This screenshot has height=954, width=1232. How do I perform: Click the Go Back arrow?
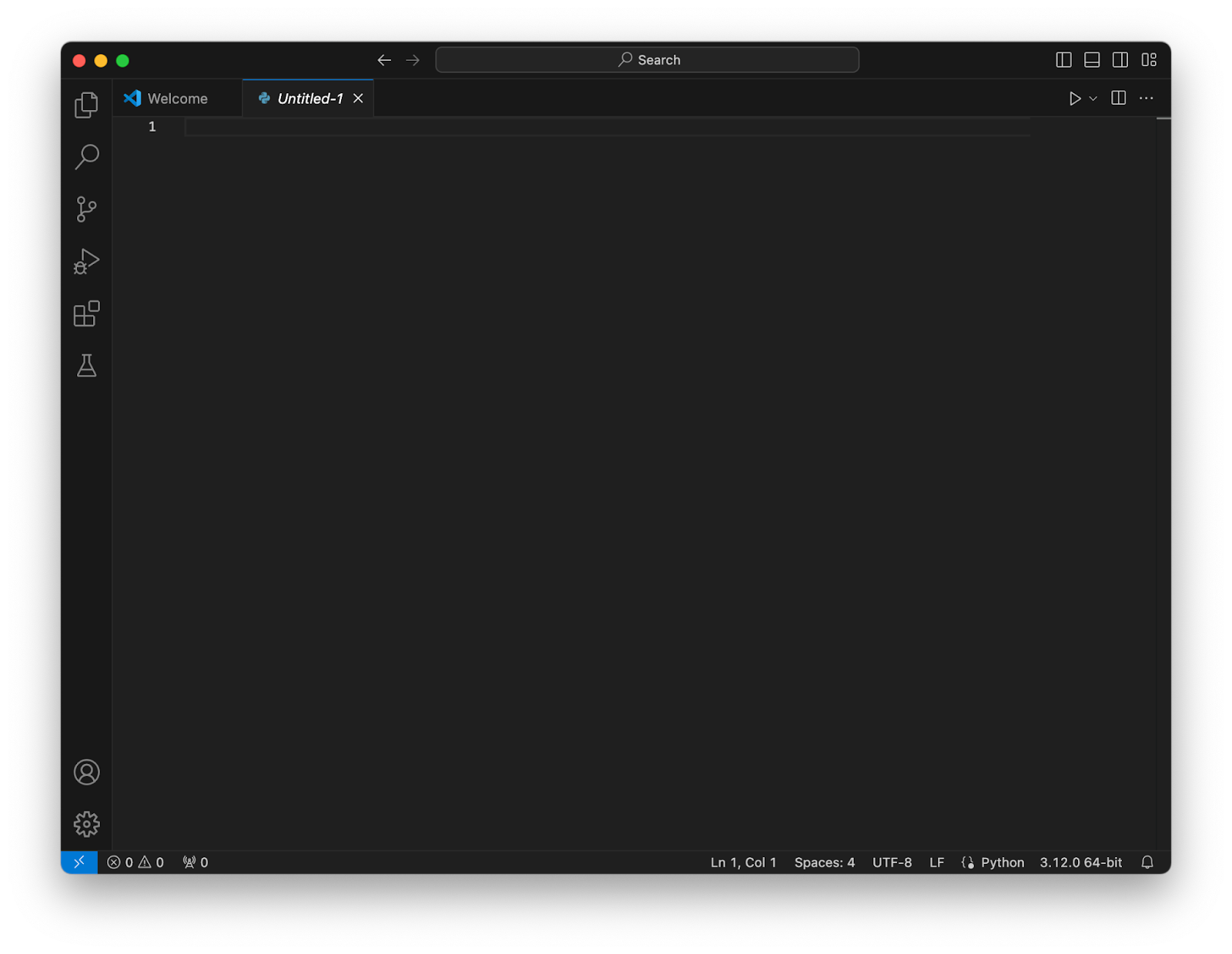click(384, 60)
